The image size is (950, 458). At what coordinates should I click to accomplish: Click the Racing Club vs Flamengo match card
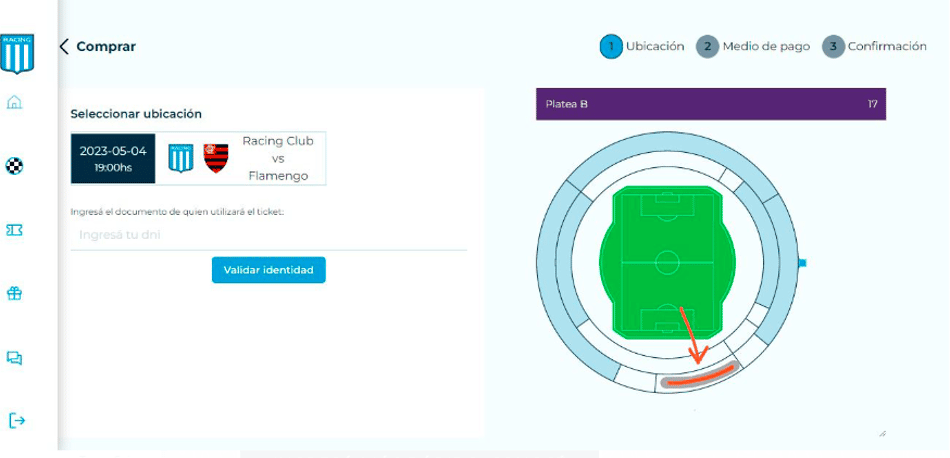point(198,158)
